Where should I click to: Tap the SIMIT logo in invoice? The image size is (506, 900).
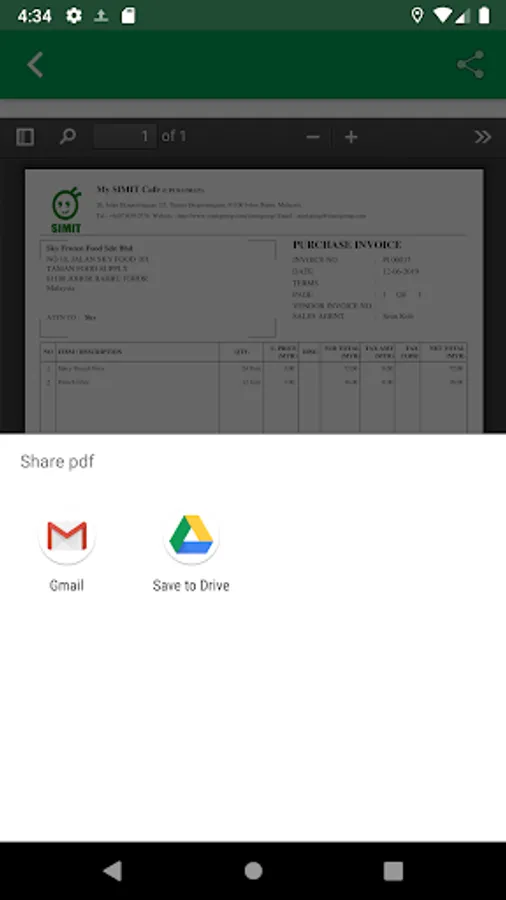pyautogui.click(x=66, y=210)
